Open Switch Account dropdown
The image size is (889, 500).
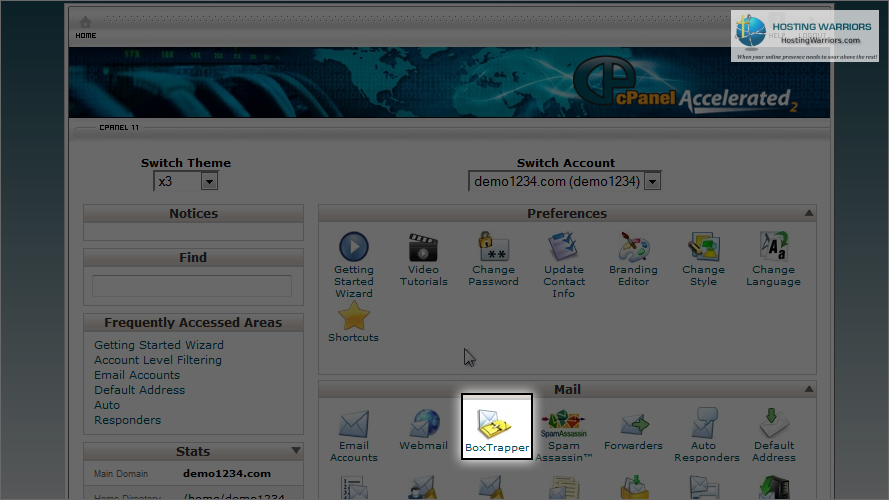tap(565, 181)
